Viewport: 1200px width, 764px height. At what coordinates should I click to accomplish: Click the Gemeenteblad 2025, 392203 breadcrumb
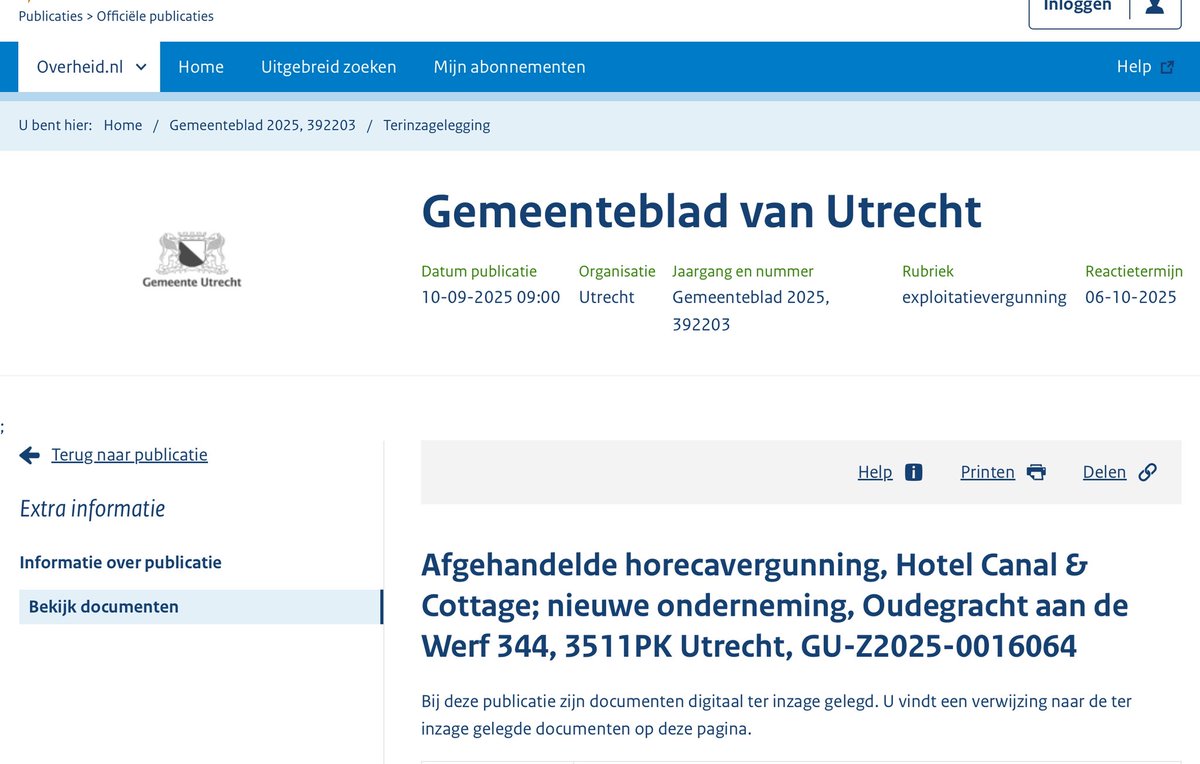click(263, 125)
